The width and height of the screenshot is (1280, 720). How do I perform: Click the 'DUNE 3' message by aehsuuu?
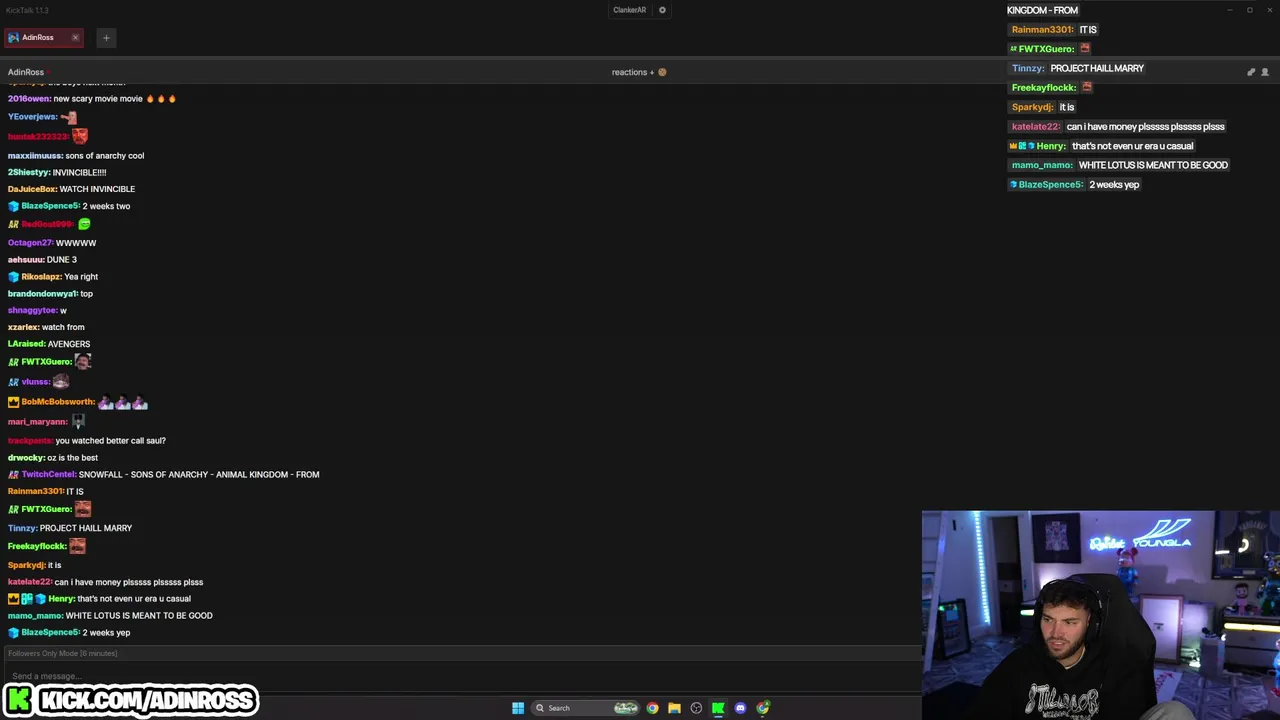pyautogui.click(x=62, y=260)
